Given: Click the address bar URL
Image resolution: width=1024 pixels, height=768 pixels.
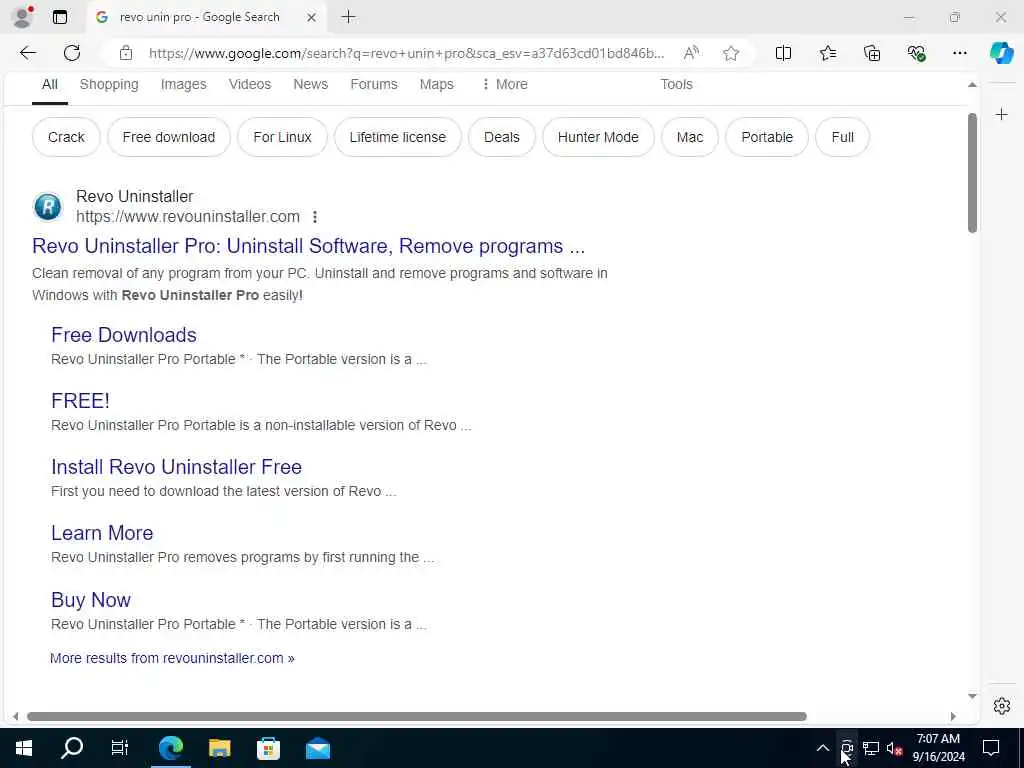Looking at the screenshot, I should tap(406, 53).
